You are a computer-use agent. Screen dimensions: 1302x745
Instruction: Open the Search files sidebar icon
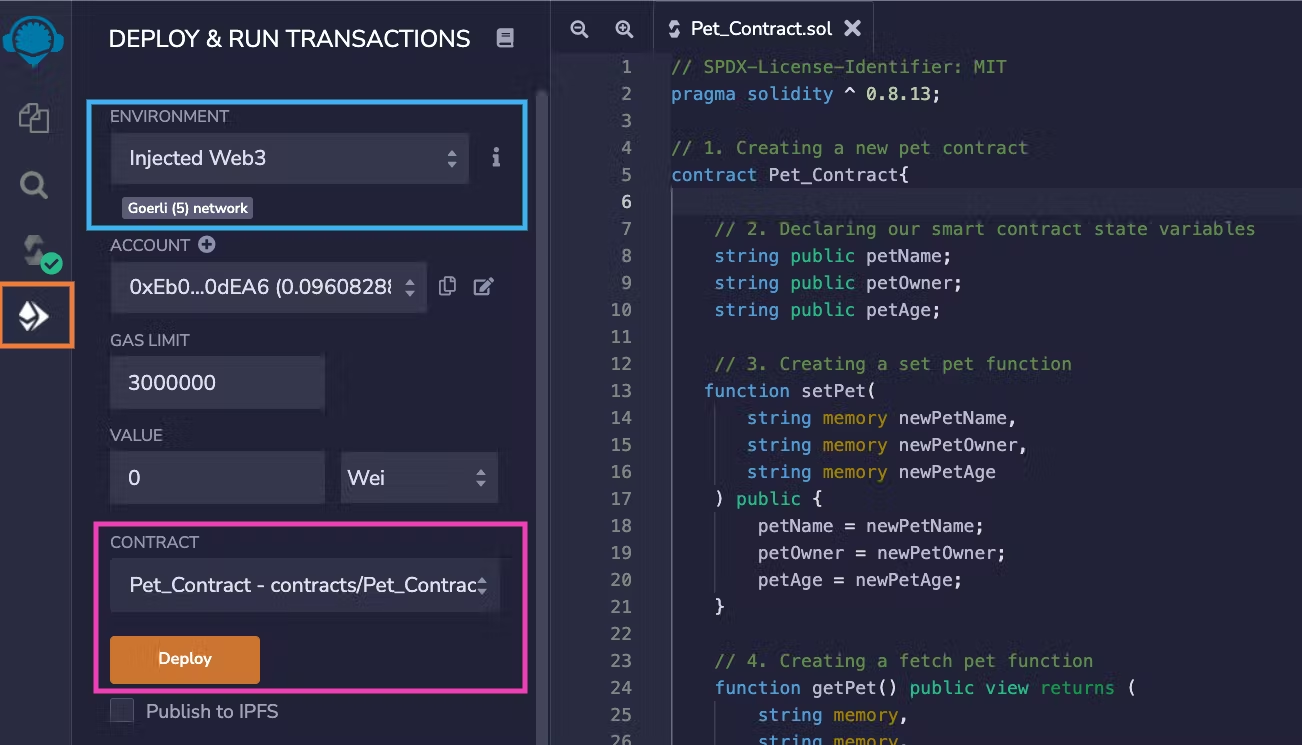34,185
